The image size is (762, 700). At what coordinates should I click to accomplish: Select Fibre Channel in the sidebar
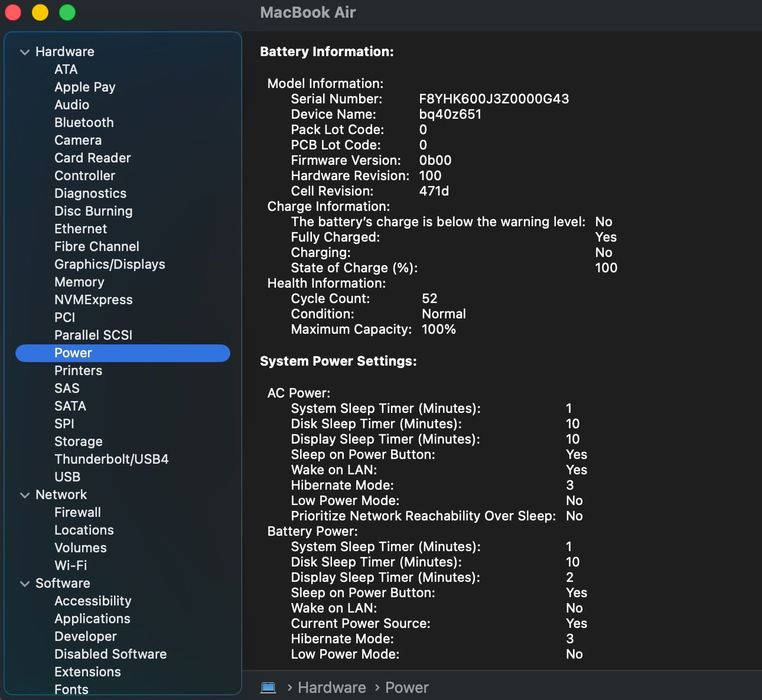[x=97, y=246]
